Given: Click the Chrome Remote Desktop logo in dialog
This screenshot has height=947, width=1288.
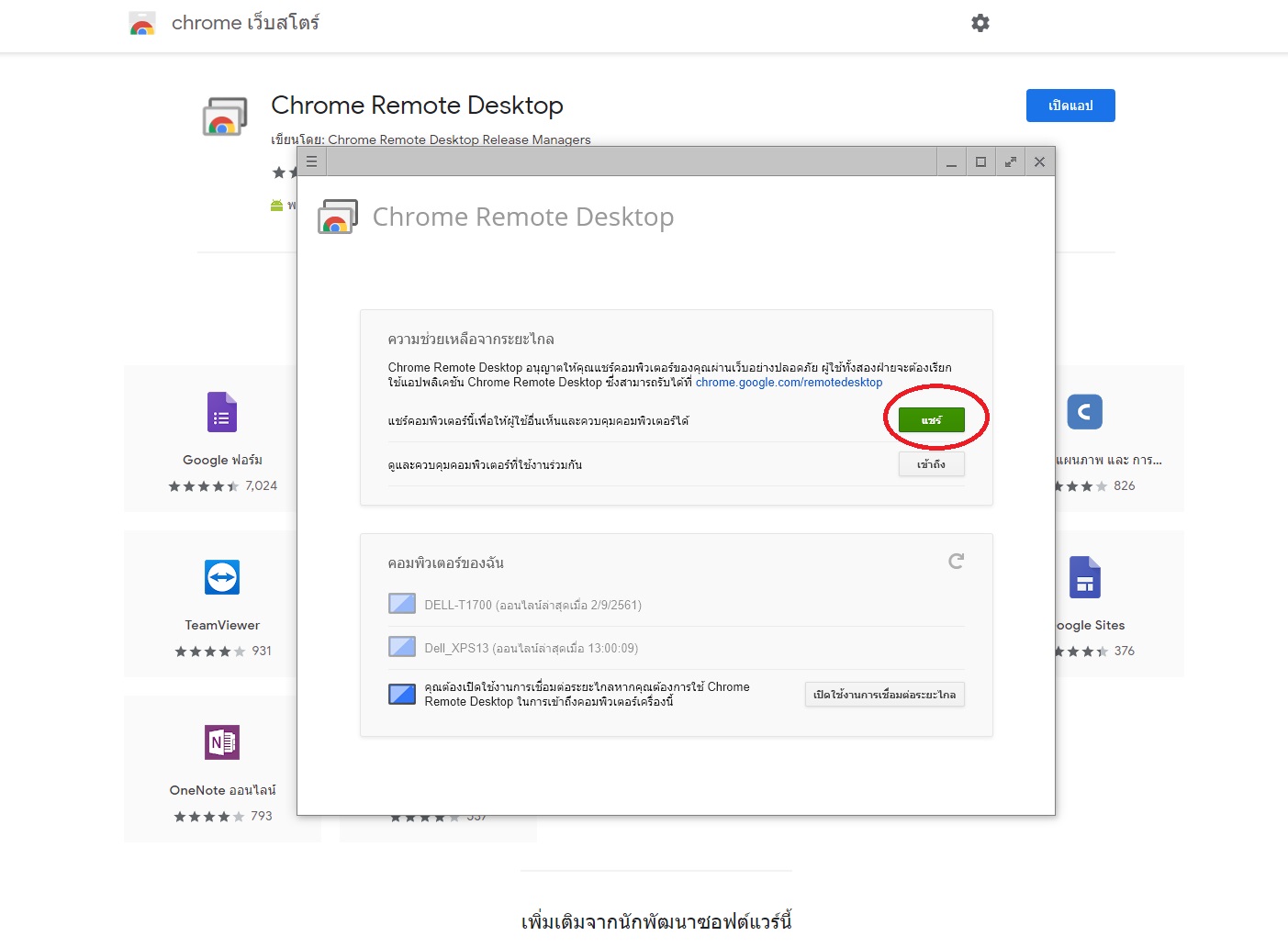Looking at the screenshot, I should click(x=338, y=217).
